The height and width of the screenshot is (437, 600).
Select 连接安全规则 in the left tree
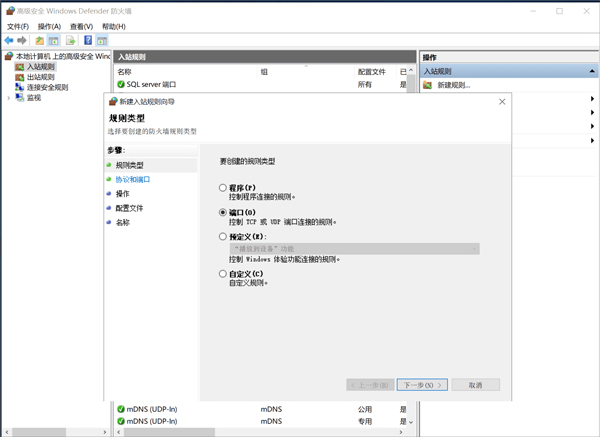(x=47, y=87)
